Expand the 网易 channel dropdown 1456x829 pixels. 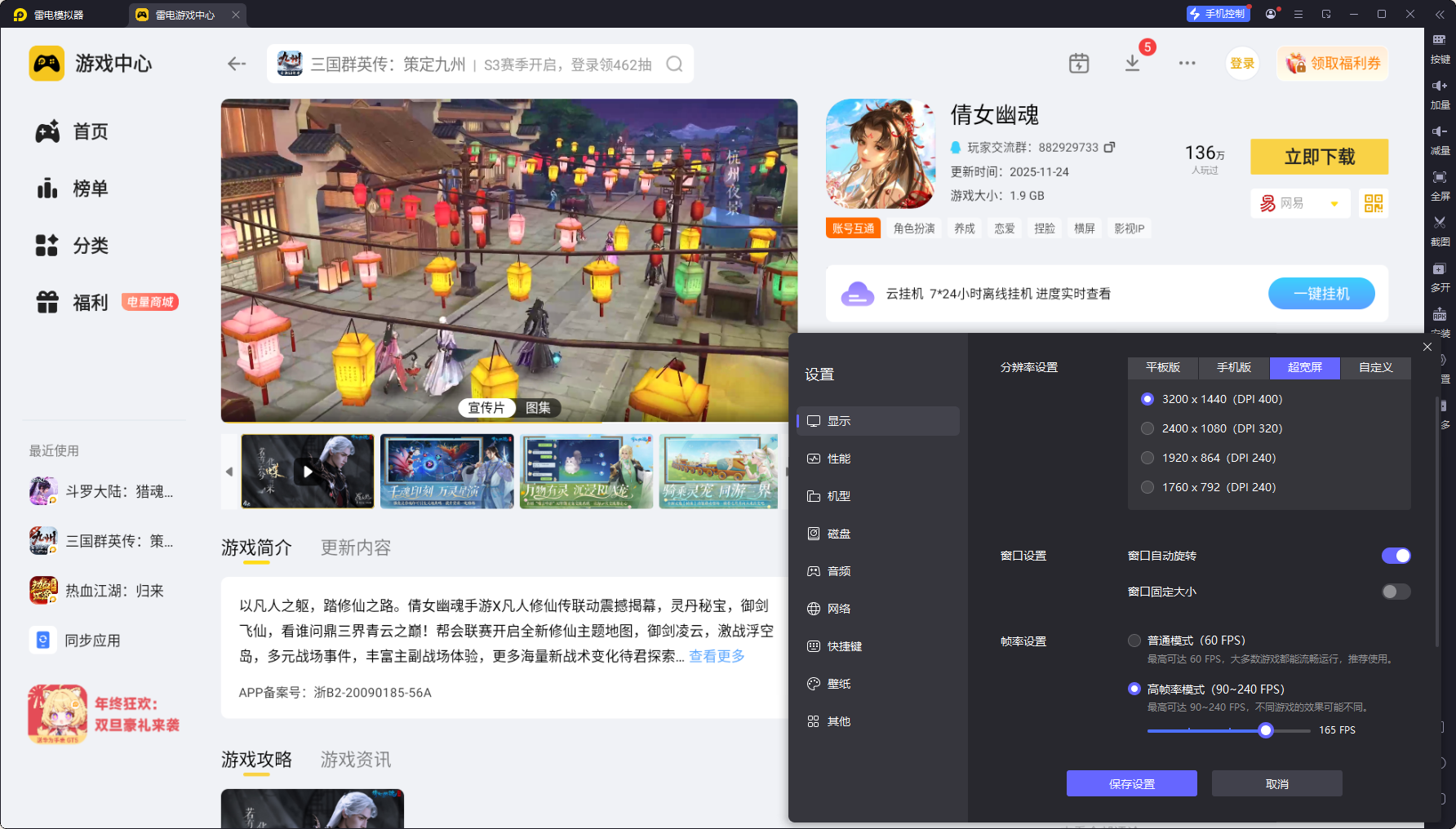tap(1300, 203)
